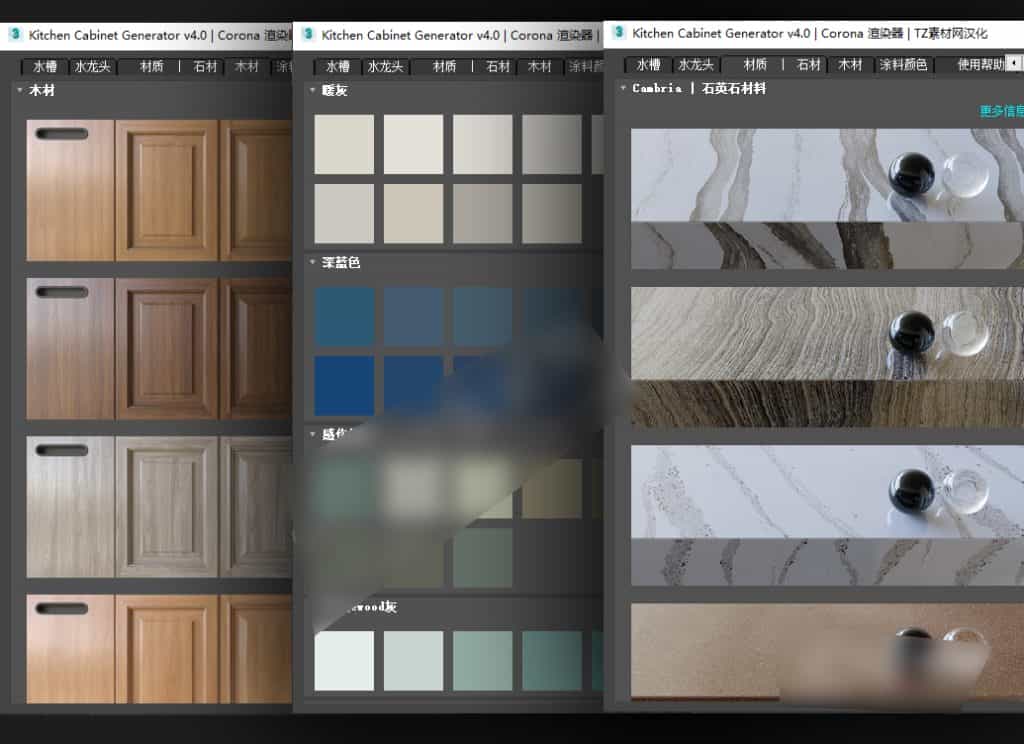The width and height of the screenshot is (1024, 744).
Task: Collapse the Cambria 石英石材料 section header
Action: (622, 88)
